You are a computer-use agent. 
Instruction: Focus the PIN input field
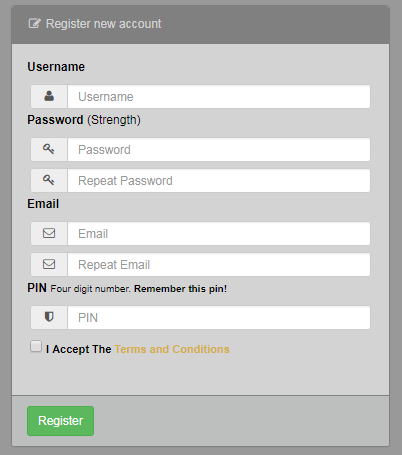pos(219,318)
